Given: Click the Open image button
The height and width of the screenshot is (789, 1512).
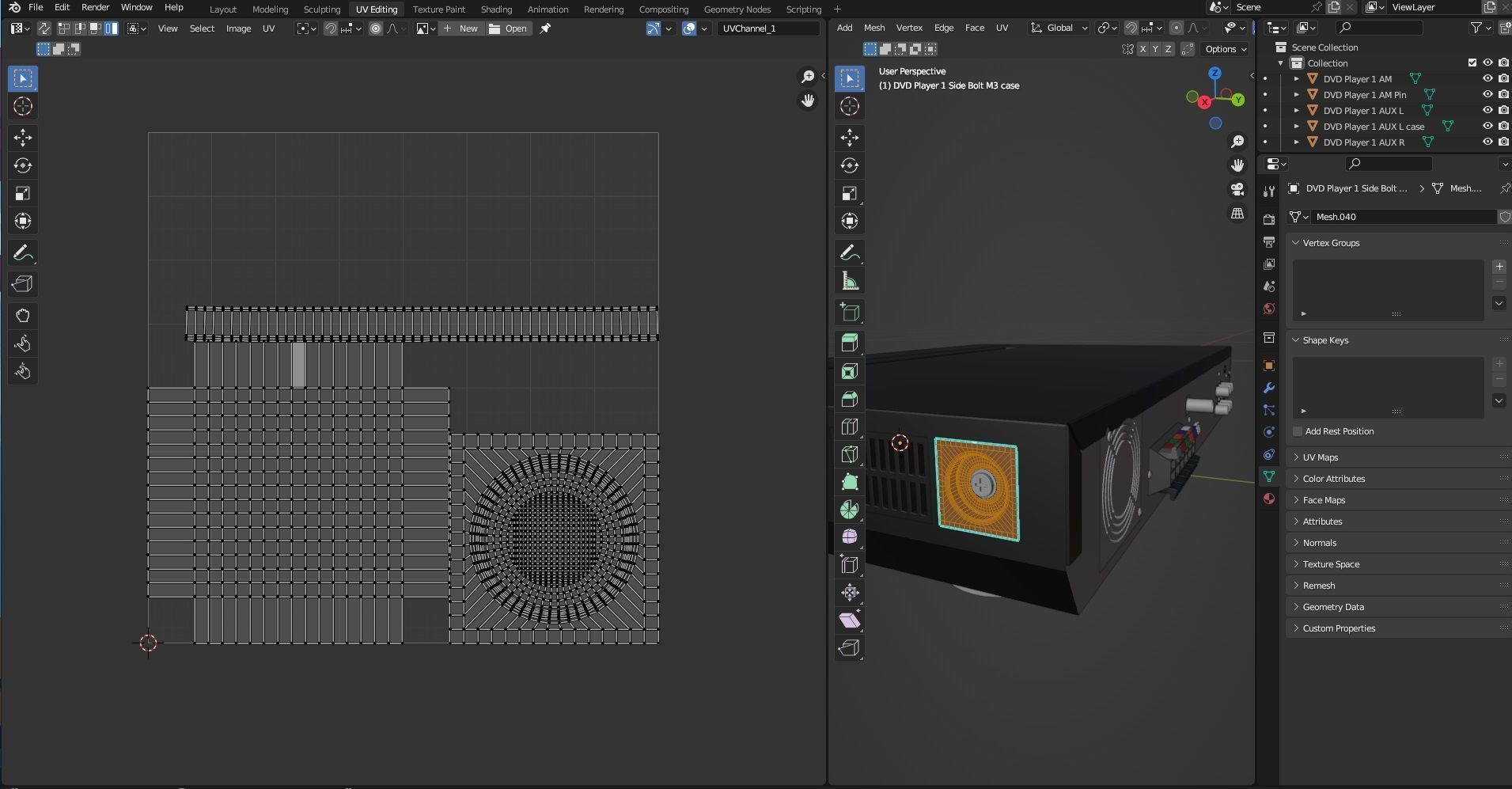Looking at the screenshot, I should point(509,28).
